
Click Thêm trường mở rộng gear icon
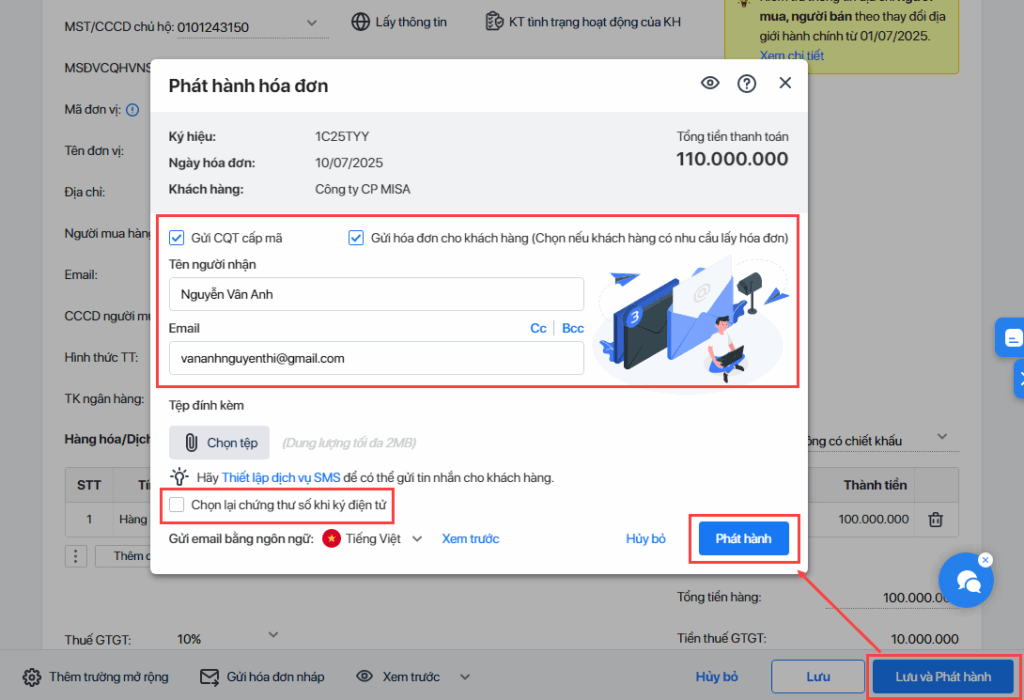pos(31,677)
